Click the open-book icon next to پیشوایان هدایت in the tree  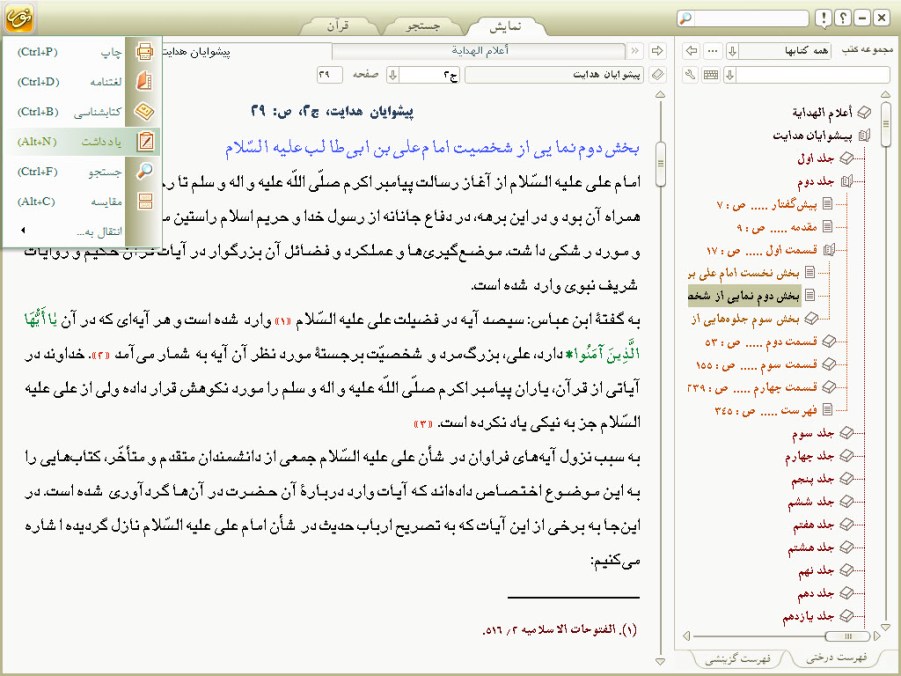click(x=864, y=136)
